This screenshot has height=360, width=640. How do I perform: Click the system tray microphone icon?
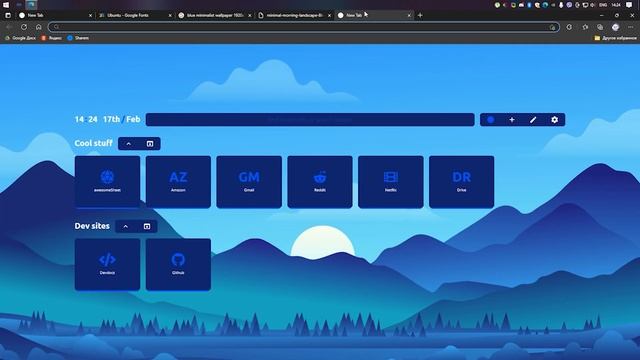point(561,5)
